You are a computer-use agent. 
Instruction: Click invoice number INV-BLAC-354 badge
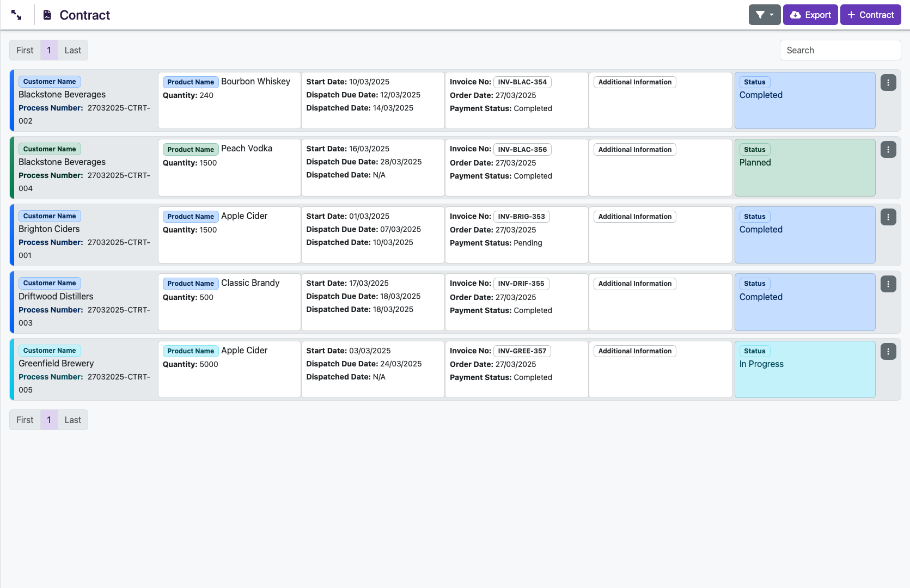pyautogui.click(x=522, y=82)
